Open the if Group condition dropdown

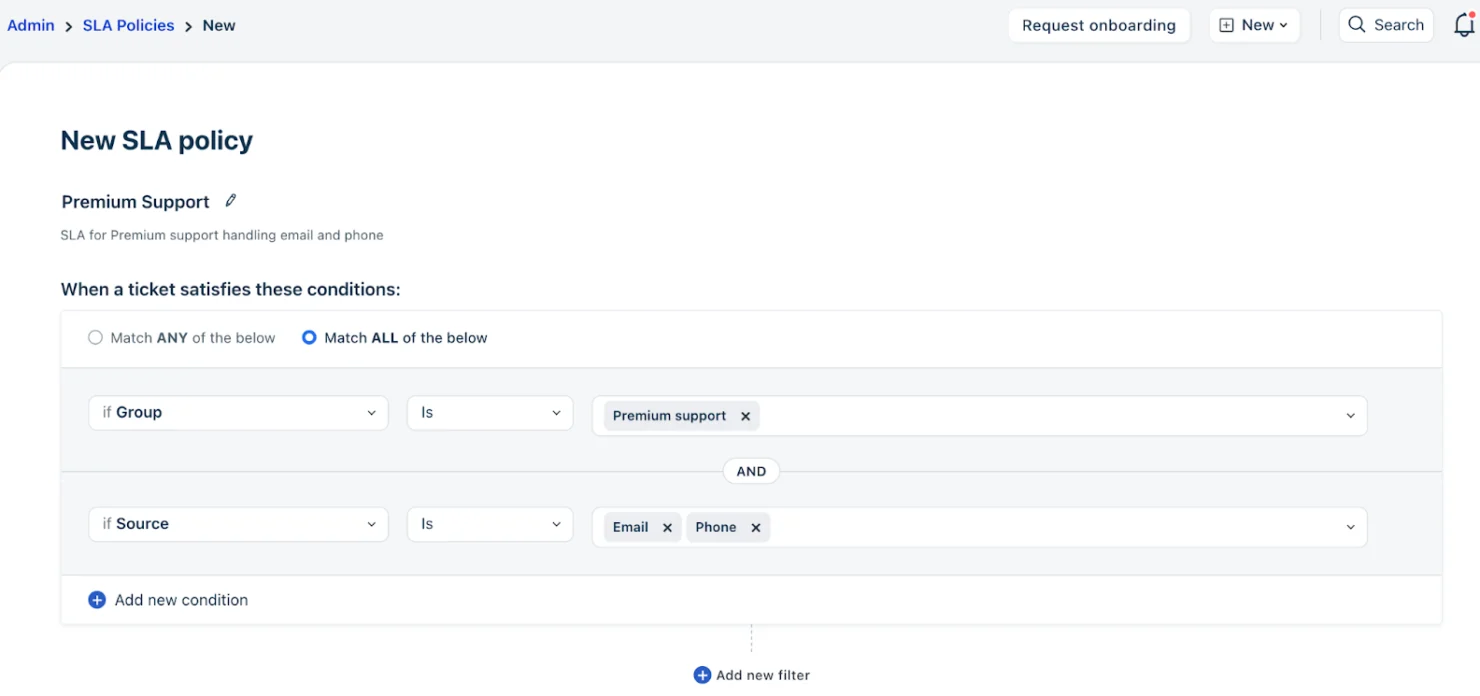[237, 412]
